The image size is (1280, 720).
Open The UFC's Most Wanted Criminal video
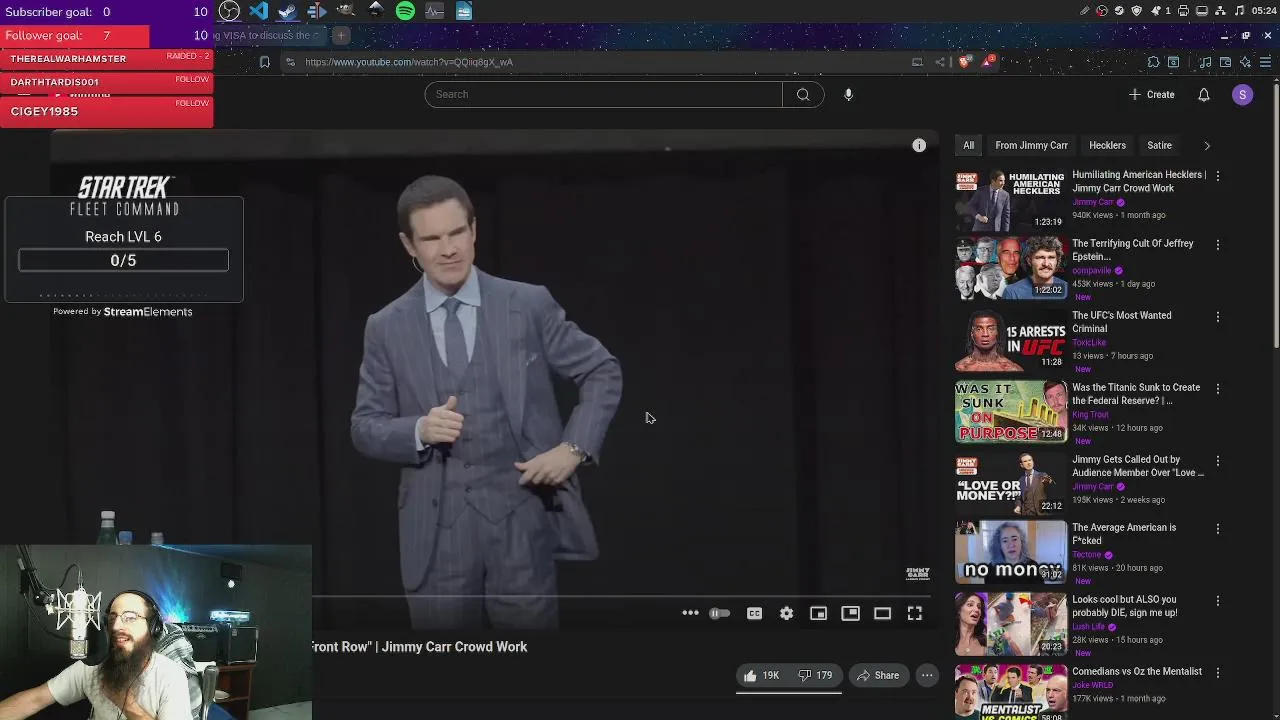pos(1121,322)
